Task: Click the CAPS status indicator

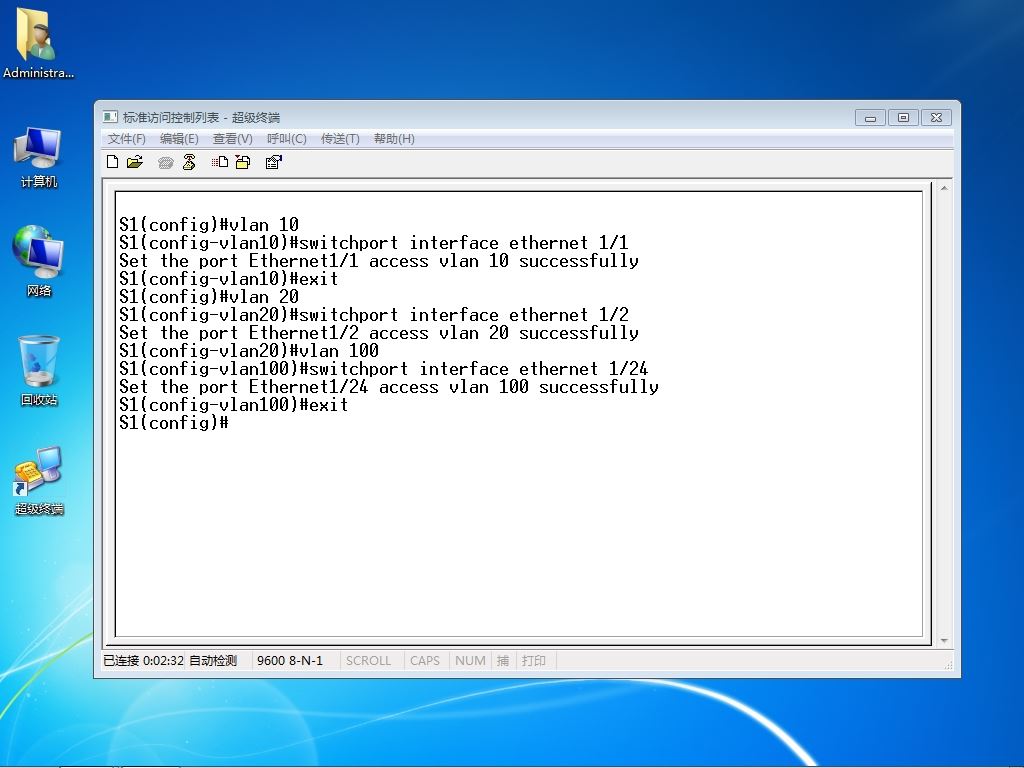Action: coord(424,660)
